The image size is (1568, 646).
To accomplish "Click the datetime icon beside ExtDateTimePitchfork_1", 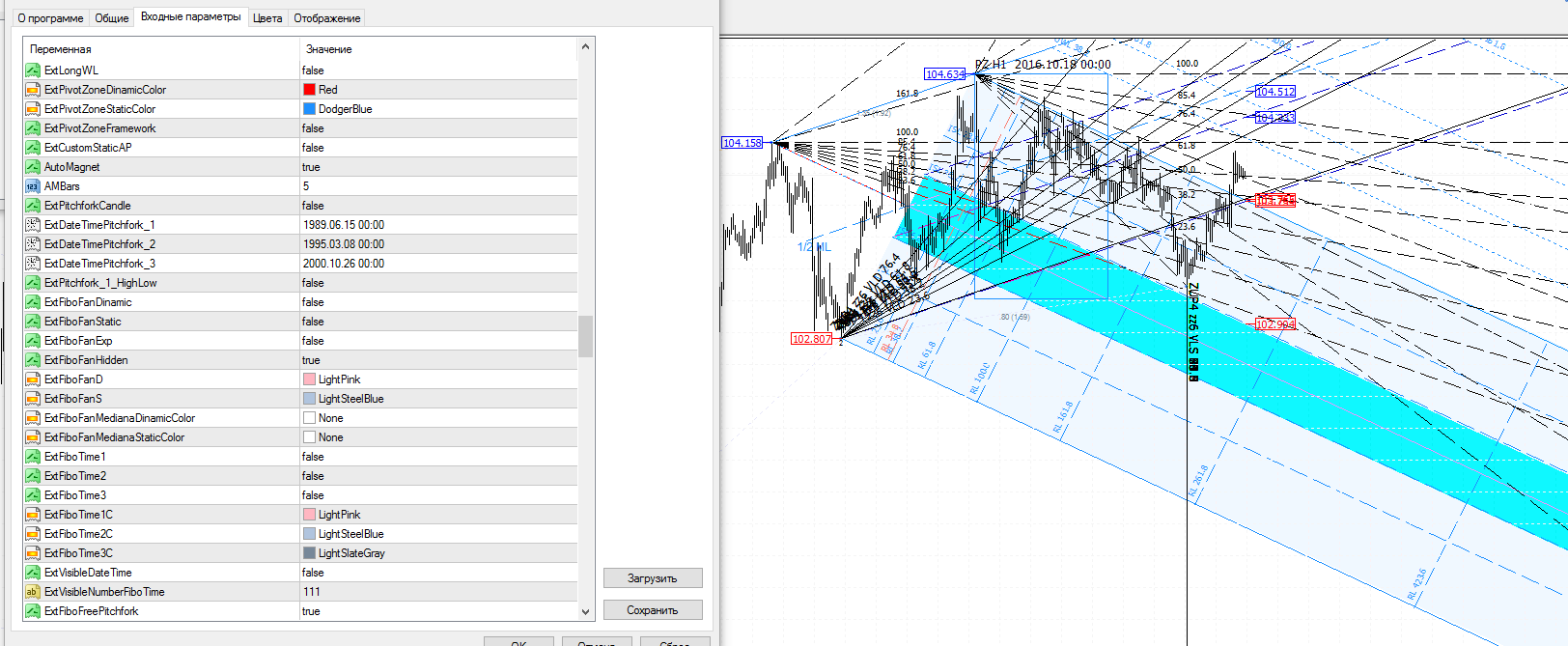I will [x=33, y=225].
